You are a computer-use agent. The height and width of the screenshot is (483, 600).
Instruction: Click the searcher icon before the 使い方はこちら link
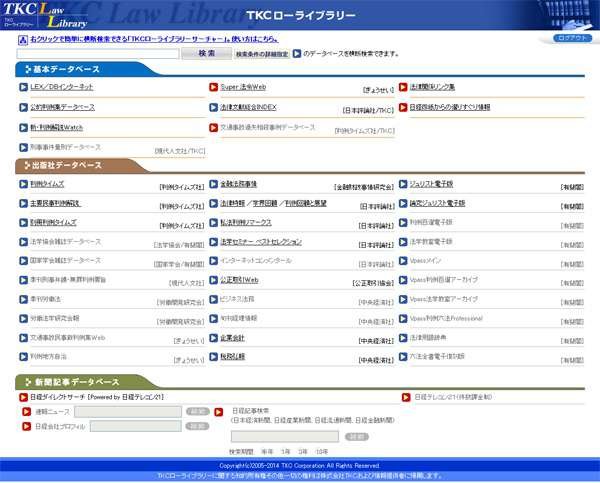23,40
